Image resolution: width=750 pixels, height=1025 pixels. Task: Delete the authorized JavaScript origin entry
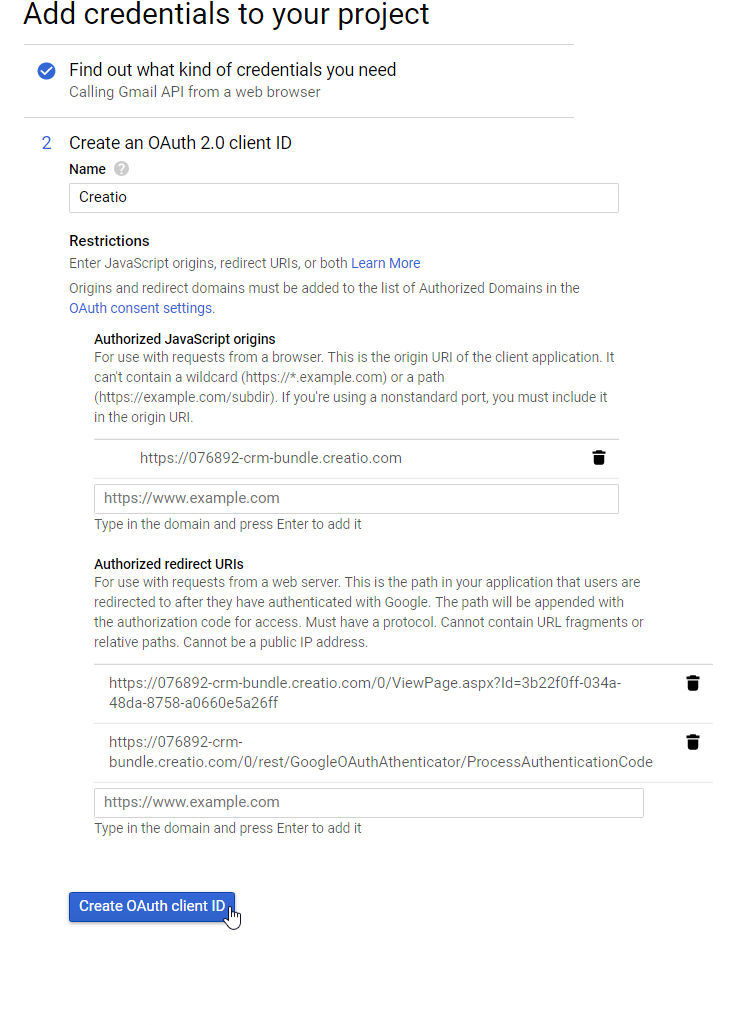tap(598, 457)
